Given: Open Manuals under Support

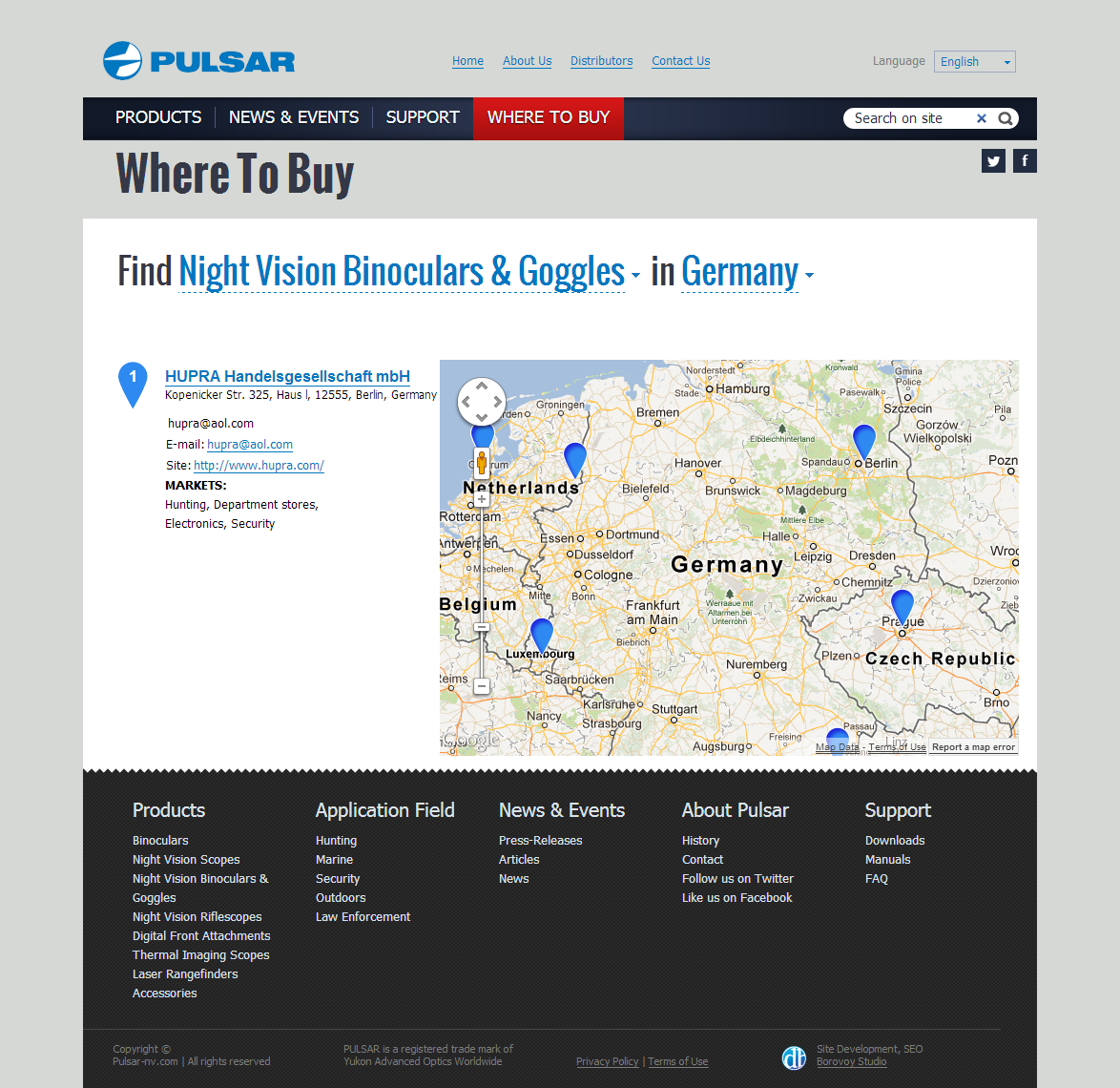Looking at the screenshot, I should tap(888, 859).
